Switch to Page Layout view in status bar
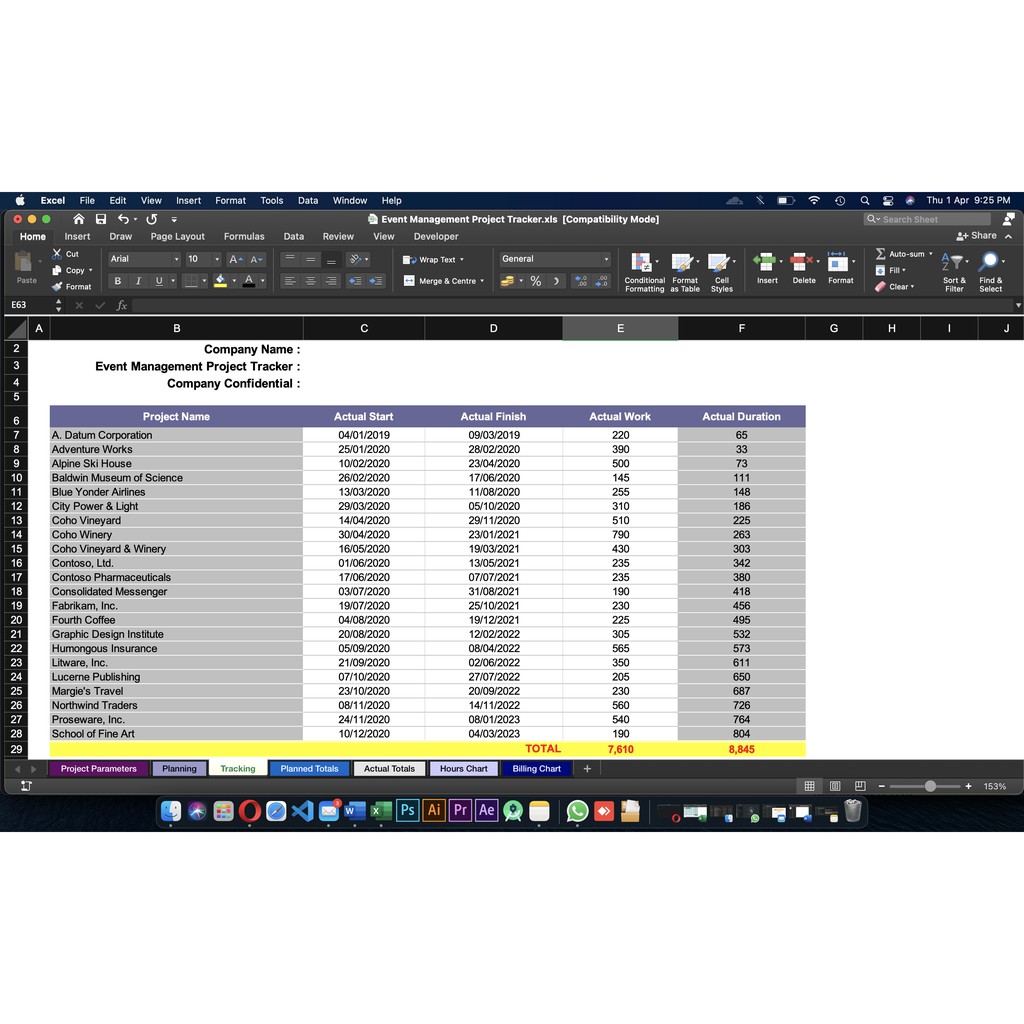The width and height of the screenshot is (1024, 1024). click(x=834, y=786)
